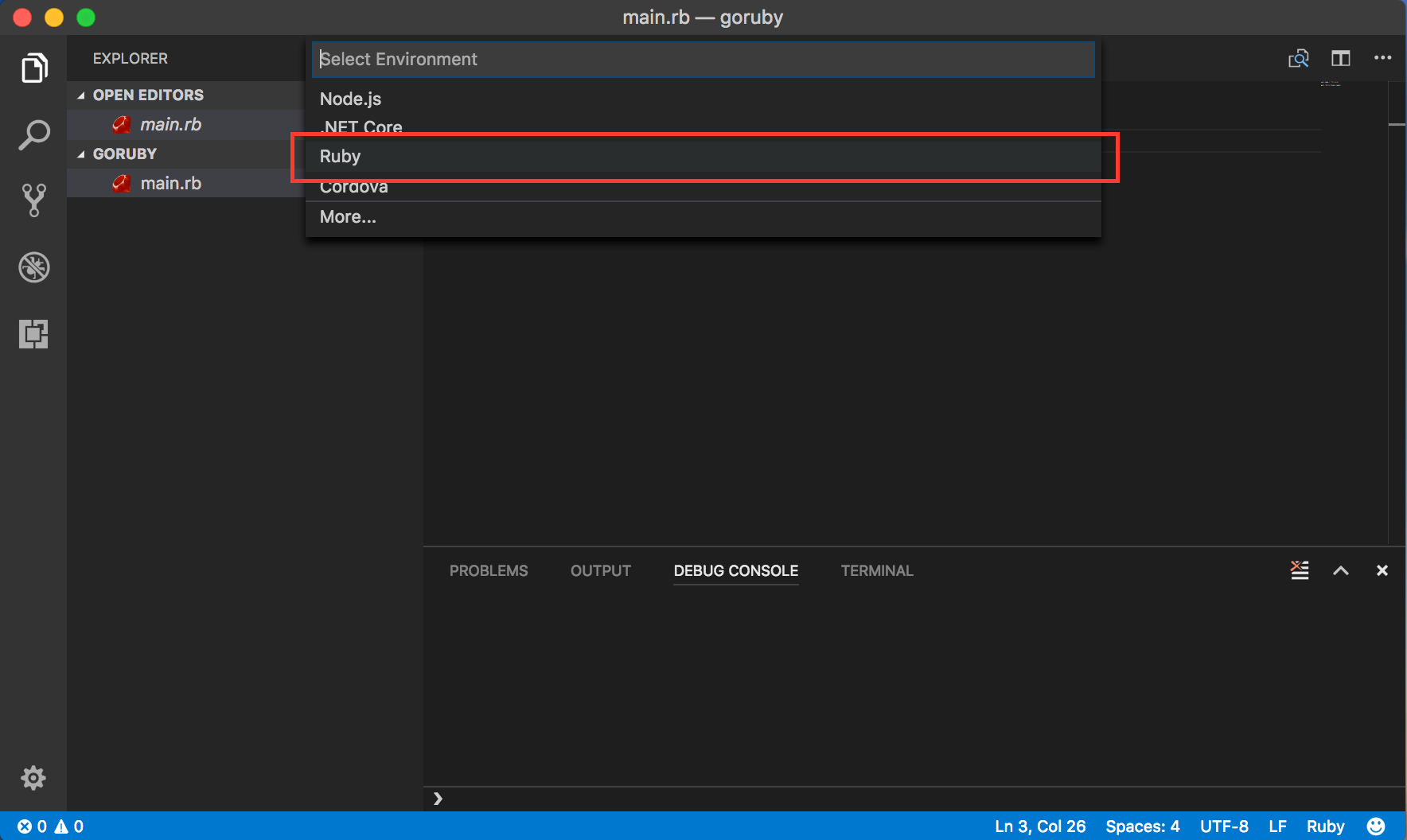Viewport: 1407px width, 840px height.
Task: Click the warnings count in status bar
Action: click(69, 826)
